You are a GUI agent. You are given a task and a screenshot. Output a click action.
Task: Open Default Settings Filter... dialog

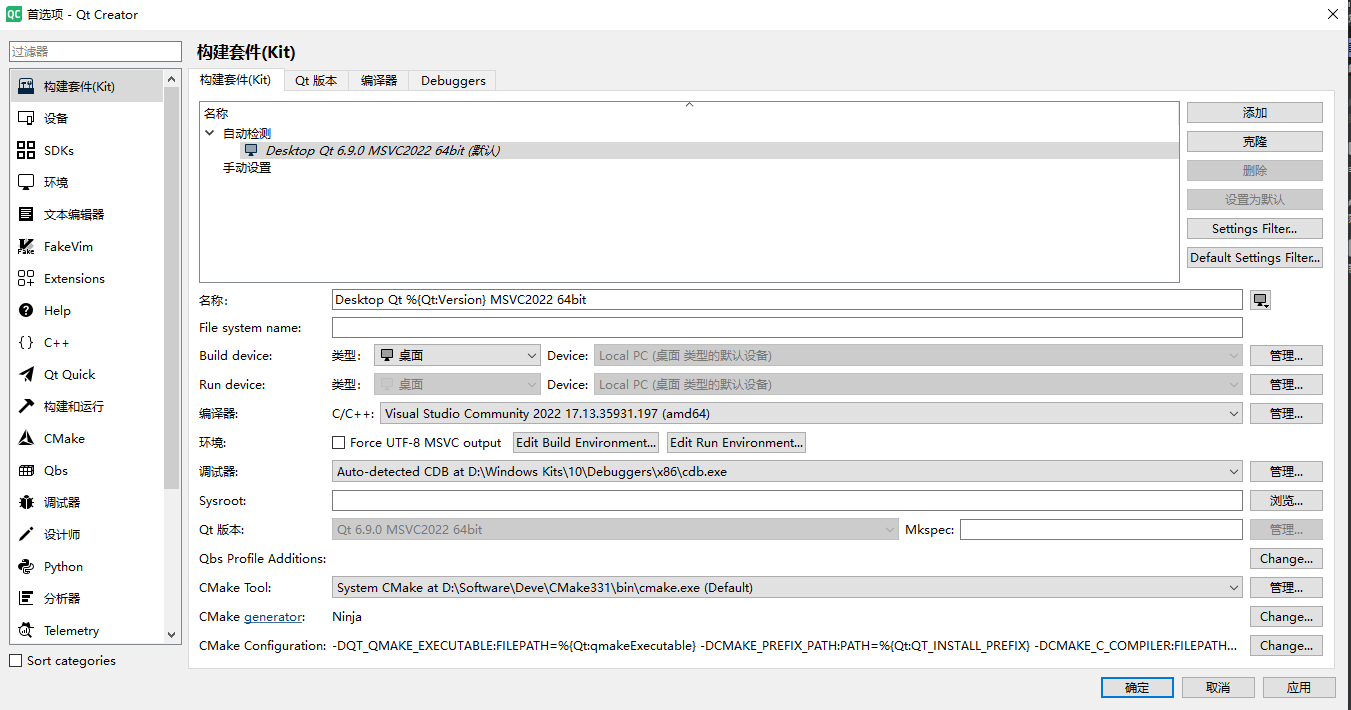(1255, 258)
